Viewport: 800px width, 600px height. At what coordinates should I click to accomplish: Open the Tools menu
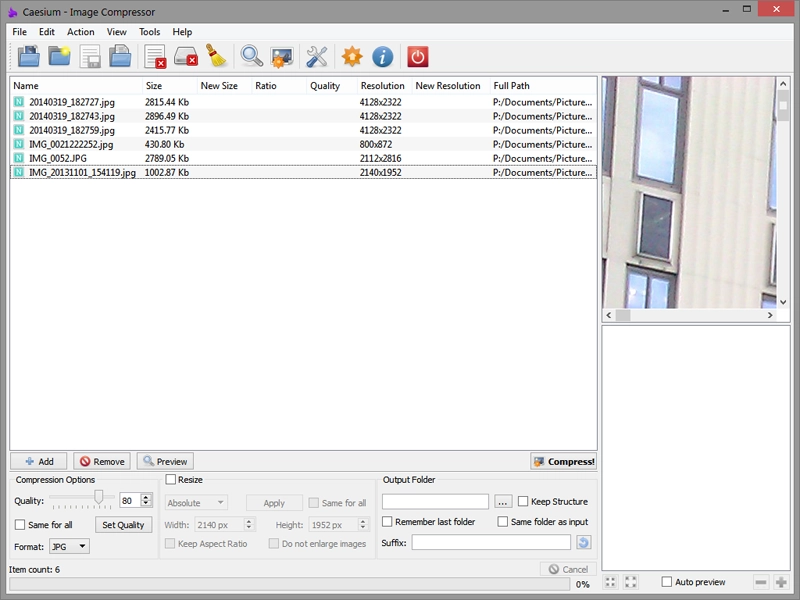[149, 32]
